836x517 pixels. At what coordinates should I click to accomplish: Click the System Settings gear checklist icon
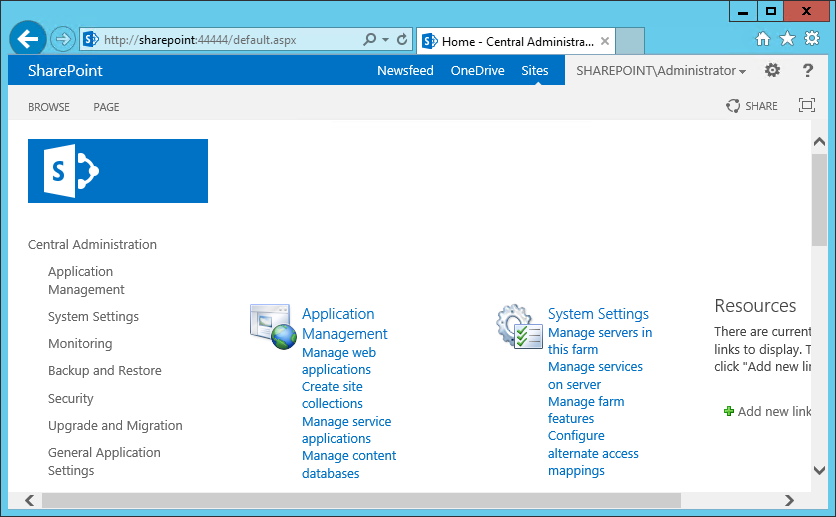519,327
